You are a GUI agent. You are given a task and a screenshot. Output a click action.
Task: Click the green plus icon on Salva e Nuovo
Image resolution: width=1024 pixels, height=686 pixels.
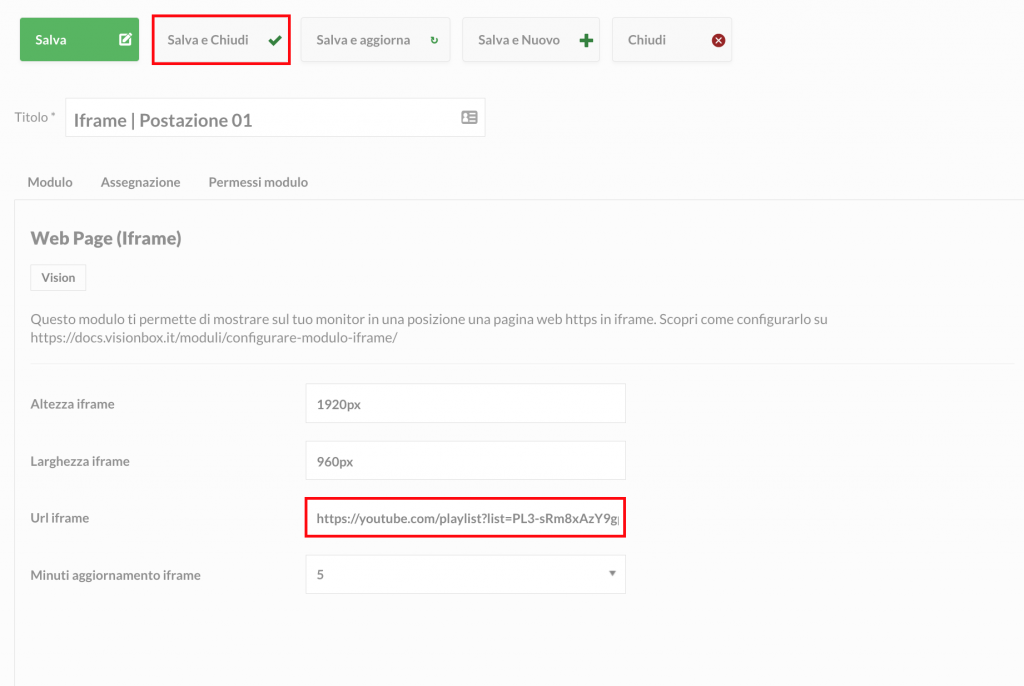tap(586, 41)
